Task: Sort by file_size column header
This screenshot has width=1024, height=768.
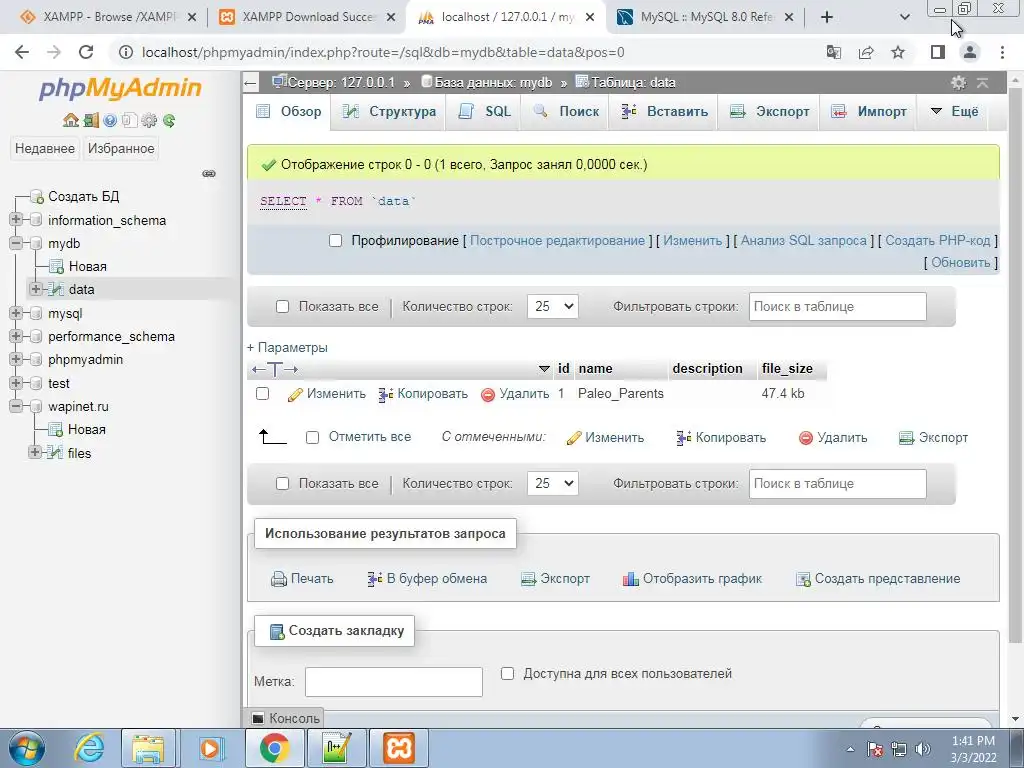Action: point(787,368)
